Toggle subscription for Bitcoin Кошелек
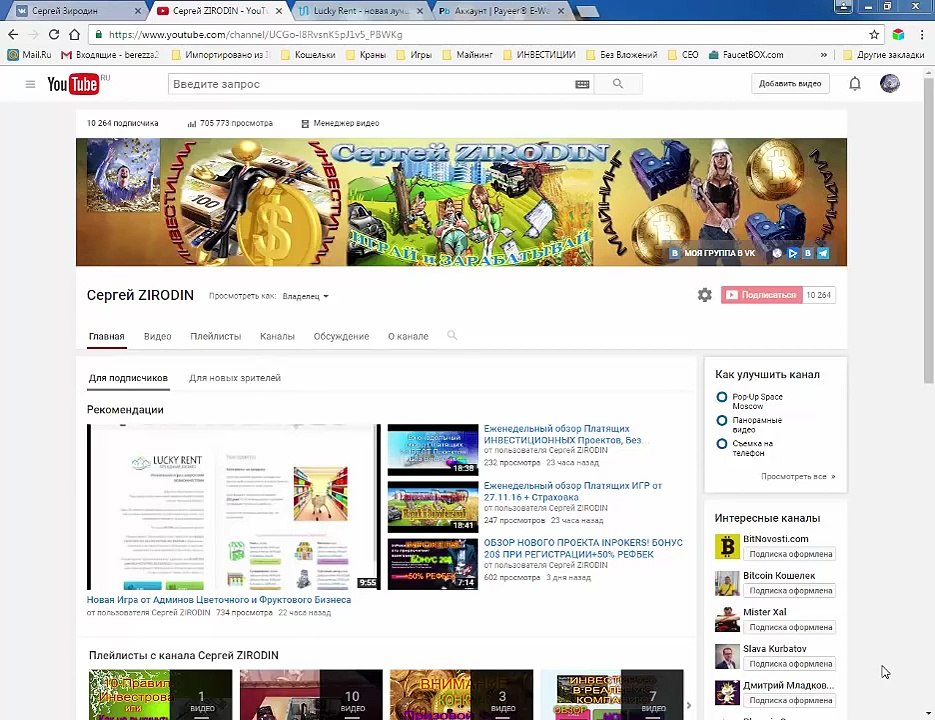This screenshot has width=935, height=720. click(790, 591)
